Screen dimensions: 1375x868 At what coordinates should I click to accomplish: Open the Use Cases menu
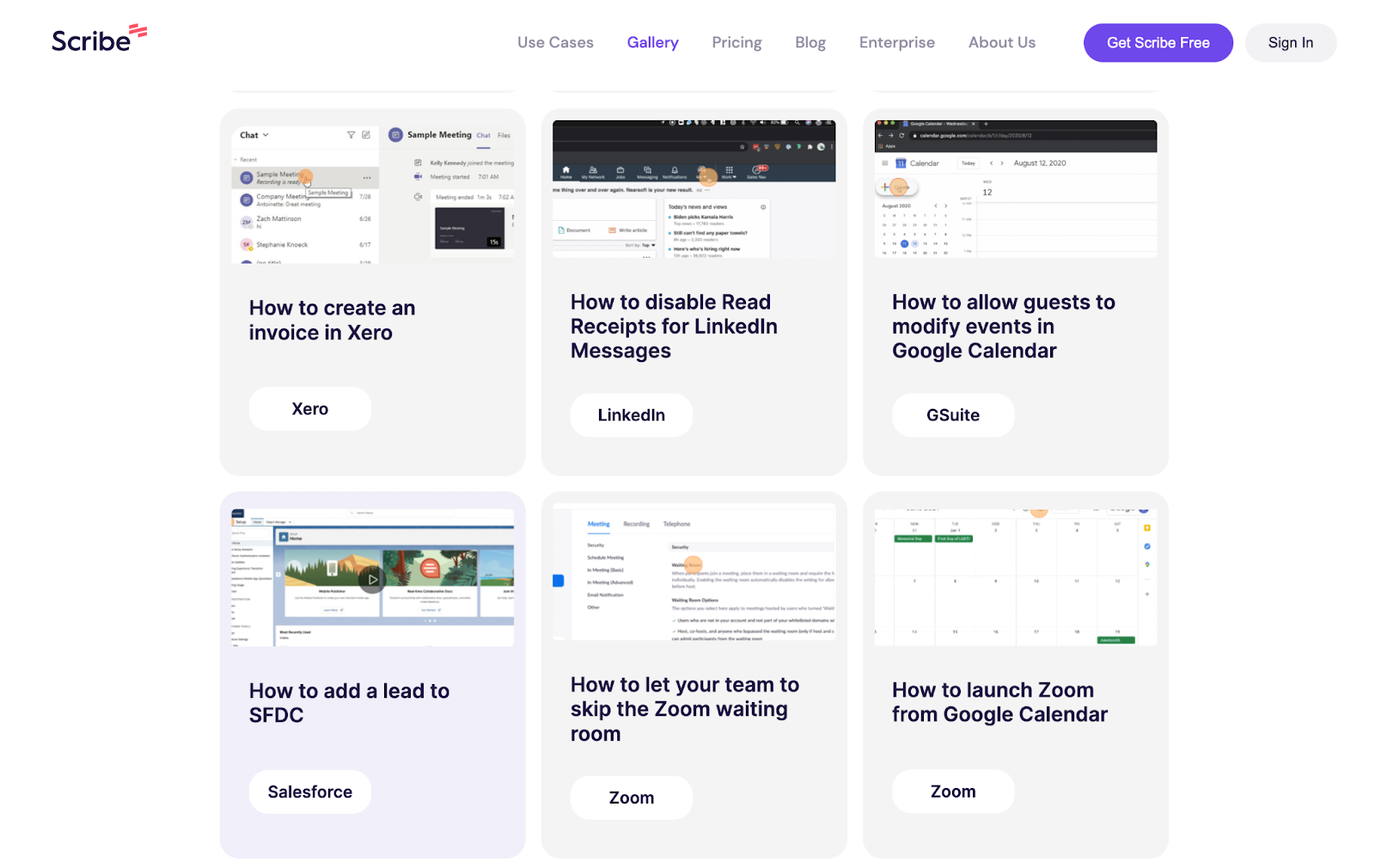pyautogui.click(x=555, y=42)
